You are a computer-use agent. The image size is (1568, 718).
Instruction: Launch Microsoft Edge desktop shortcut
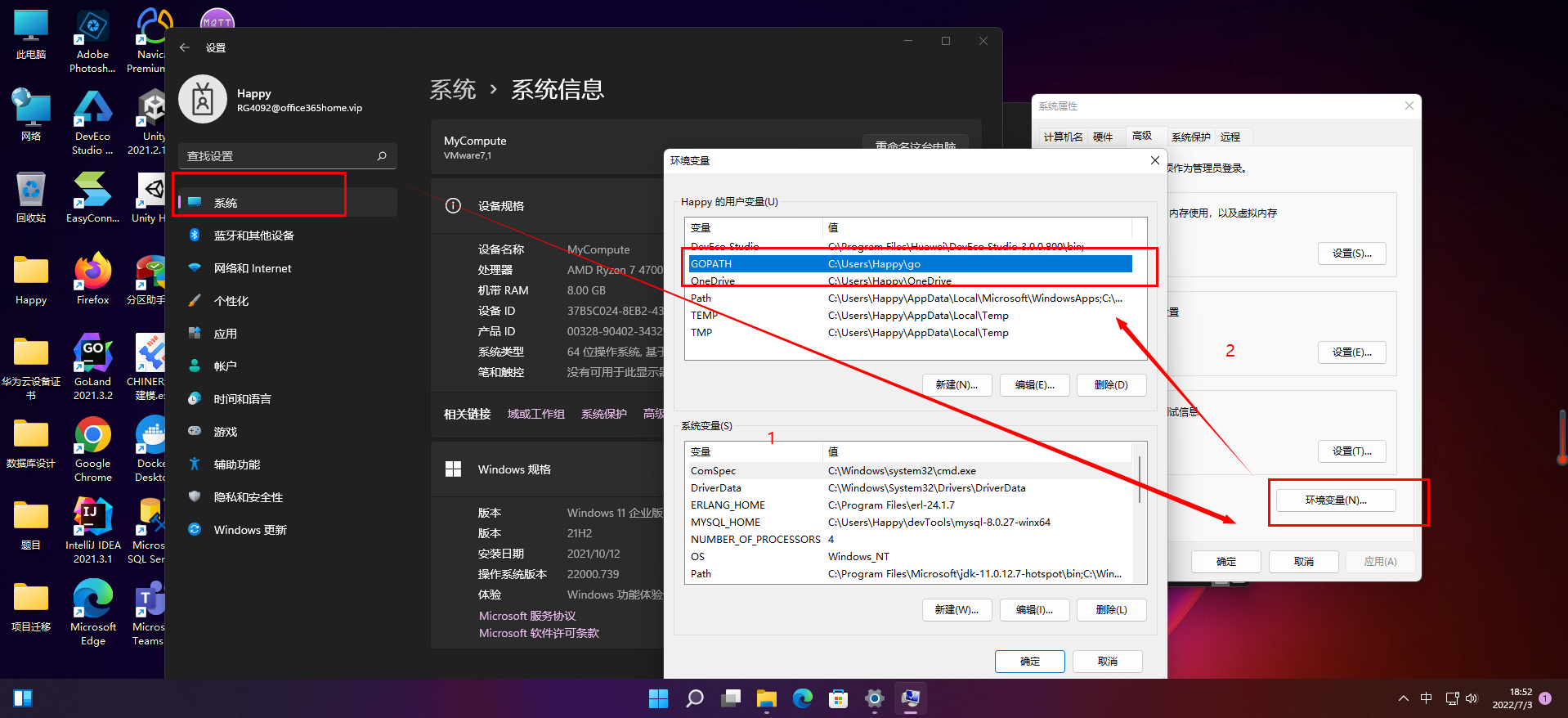pos(92,612)
